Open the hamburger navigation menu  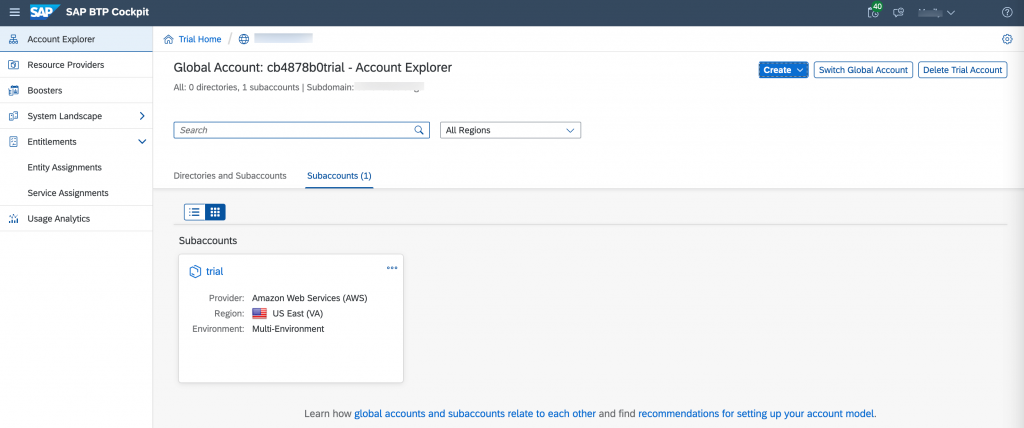click(14, 12)
